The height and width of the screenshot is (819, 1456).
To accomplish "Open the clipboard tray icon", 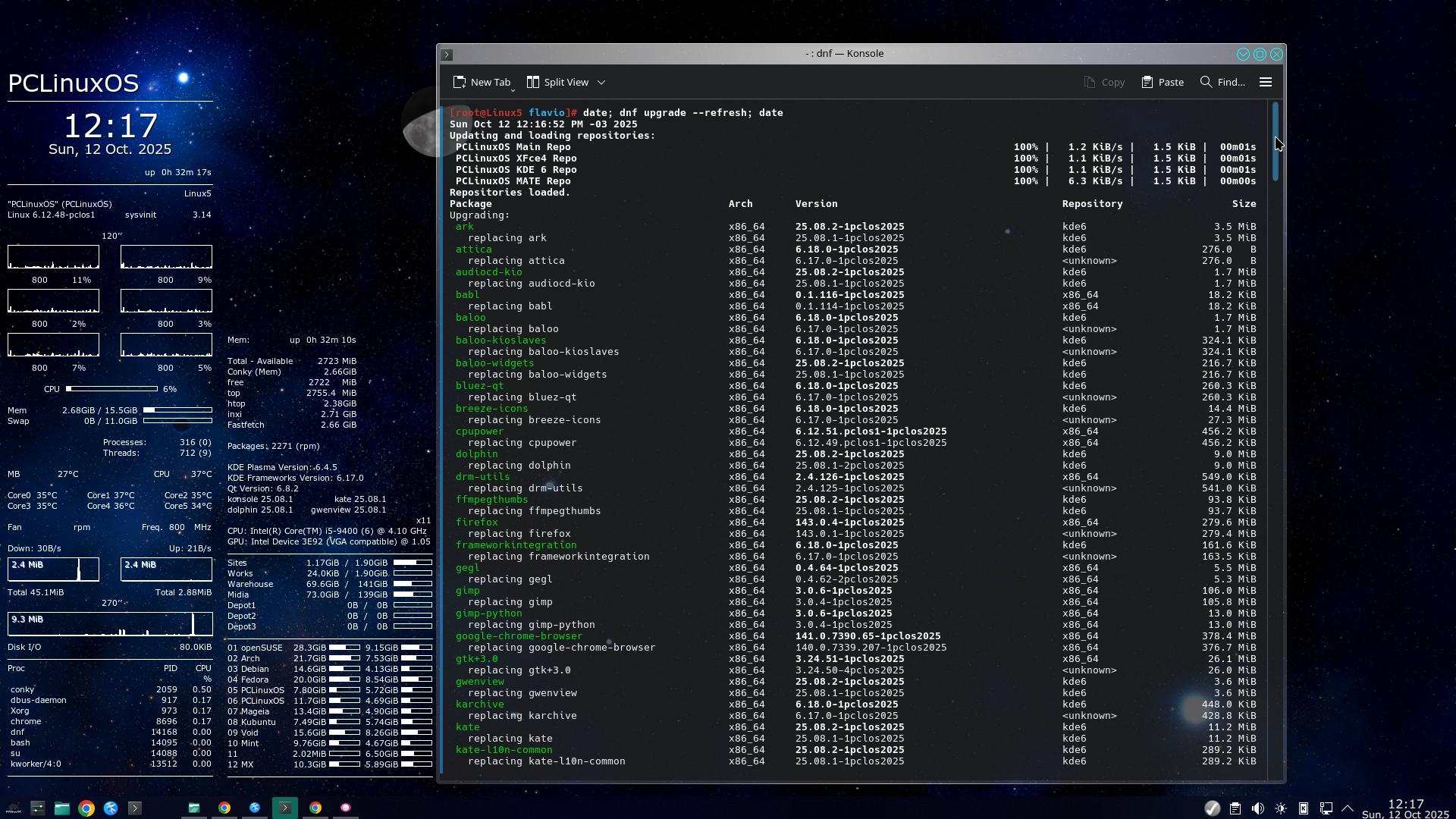I will tap(1235, 808).
